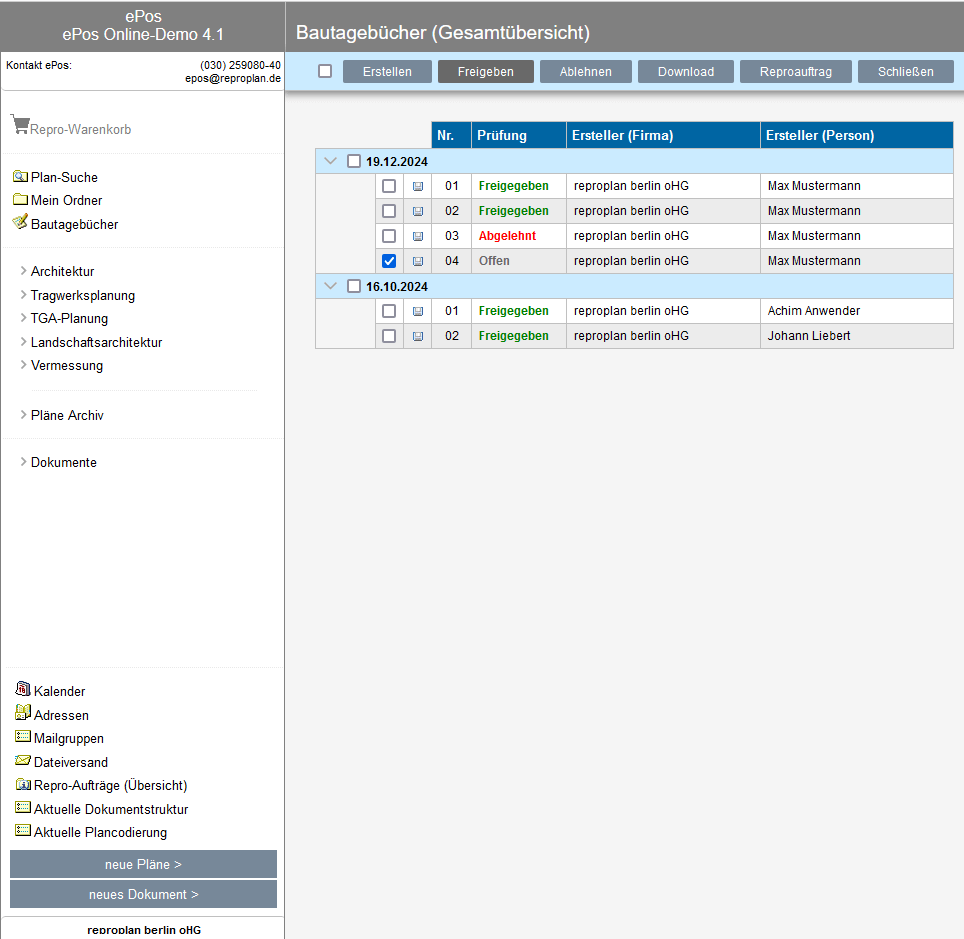Click the Aktuelle Plancodierung icon
The image size is (964, 939).
23,830
